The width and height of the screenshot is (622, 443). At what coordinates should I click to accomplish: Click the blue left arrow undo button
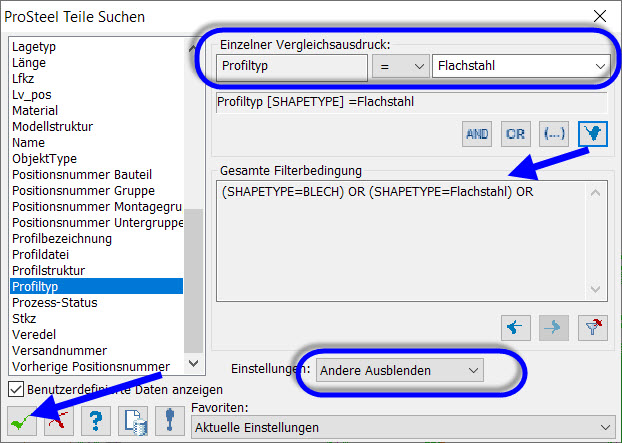(x=515, y=328)
